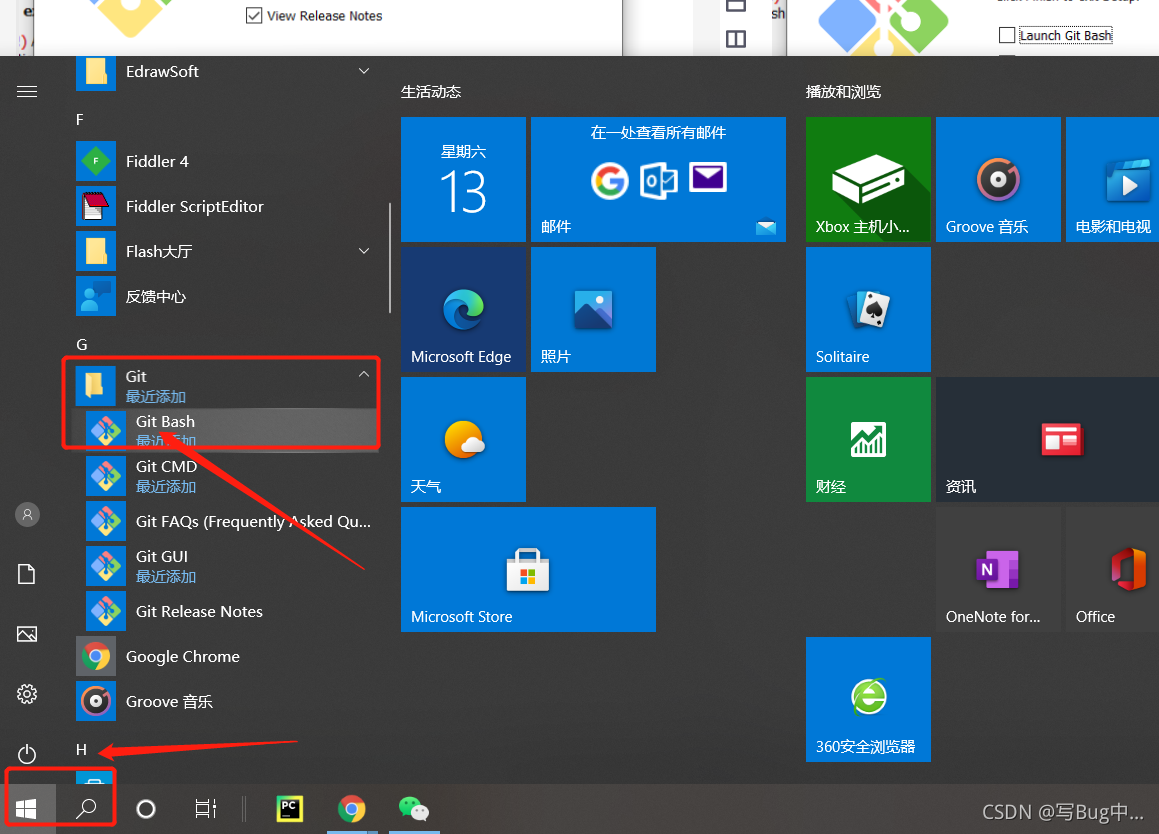Launch Git CMD from Start menu

(227, 475)
